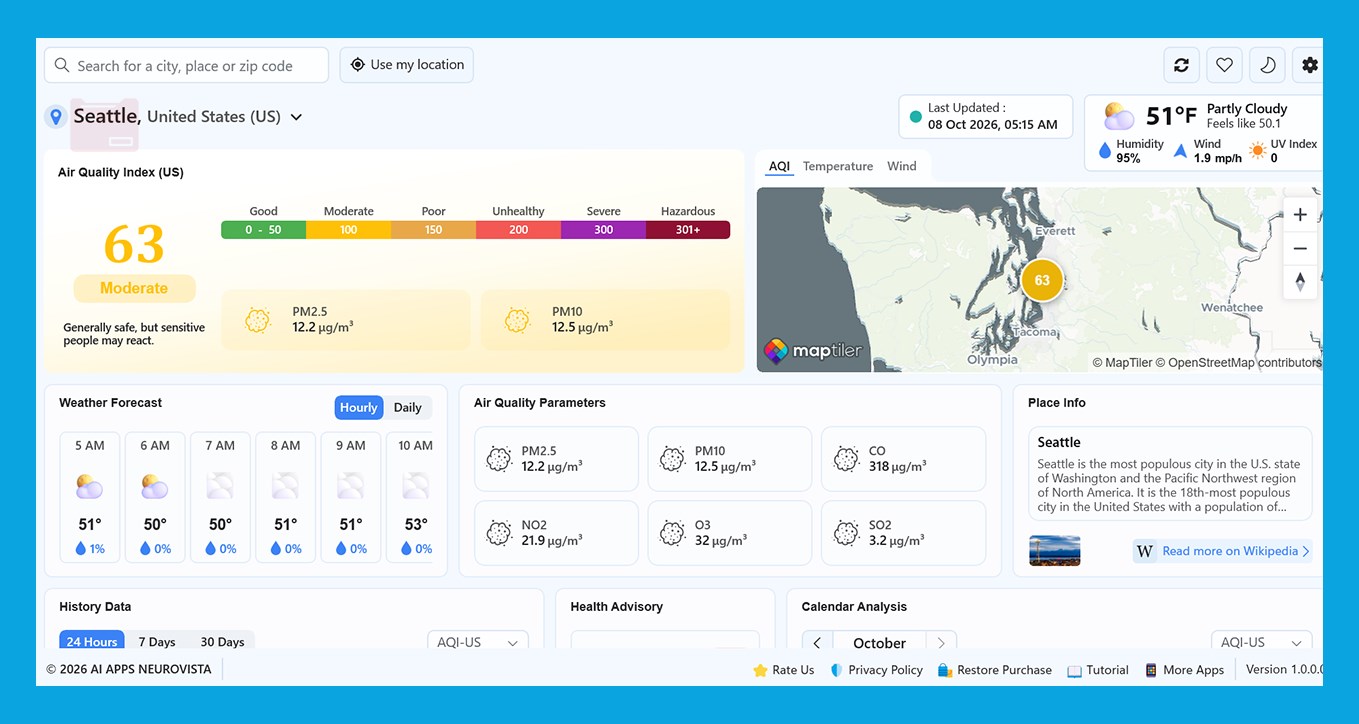
Task: Expand the Seattle location dropdown chevron
Action: [x=296, y=117]
